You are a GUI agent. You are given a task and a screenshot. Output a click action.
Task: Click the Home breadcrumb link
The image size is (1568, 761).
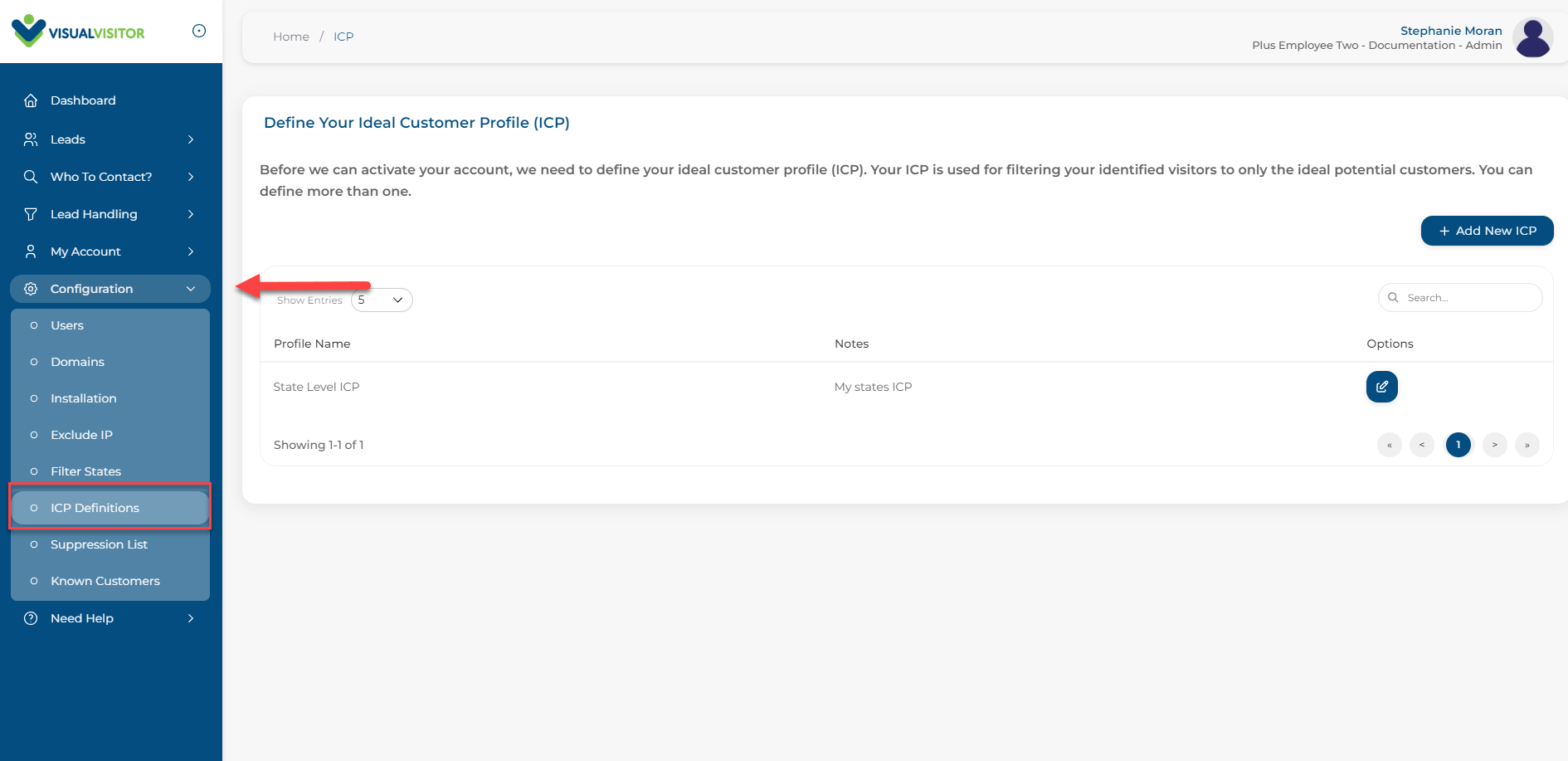(291, 37)
